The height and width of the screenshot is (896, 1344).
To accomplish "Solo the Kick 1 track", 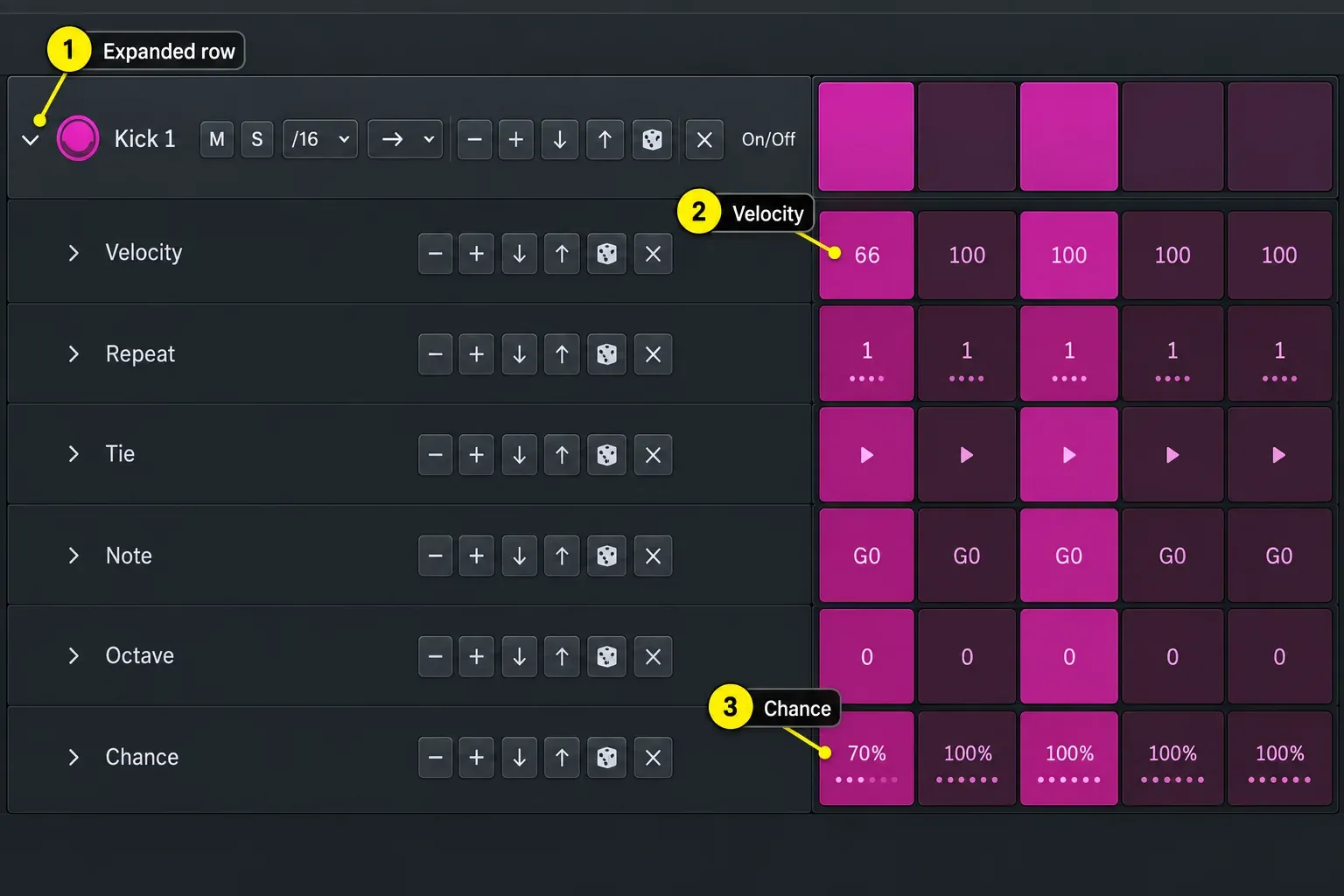I will pyautogui.click(x=257, y=139).
